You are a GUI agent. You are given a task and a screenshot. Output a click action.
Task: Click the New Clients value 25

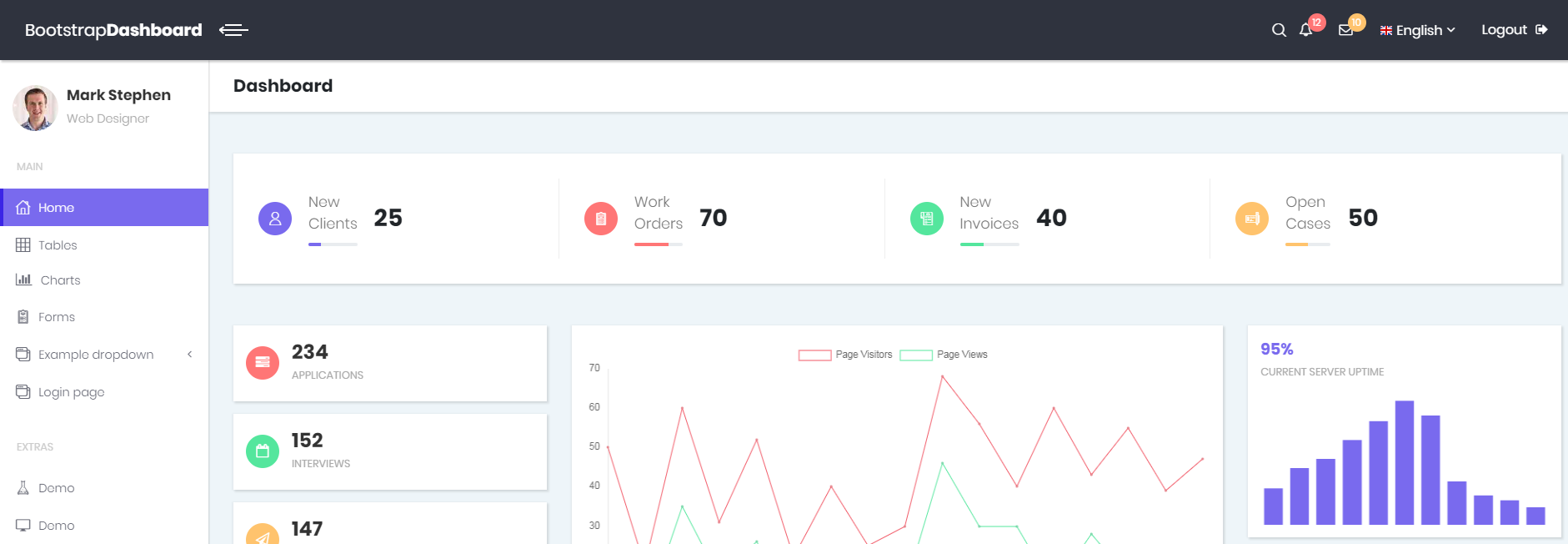388,218
